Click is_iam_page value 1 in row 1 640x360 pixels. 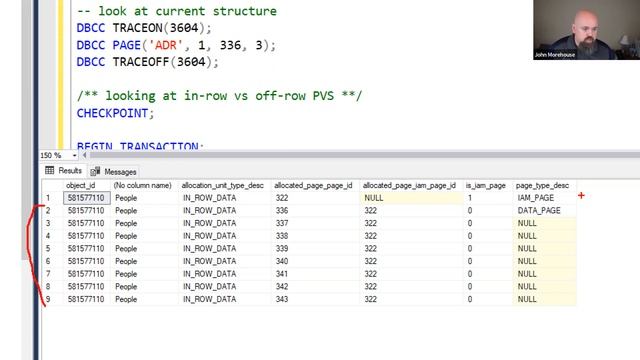(487, 198)
